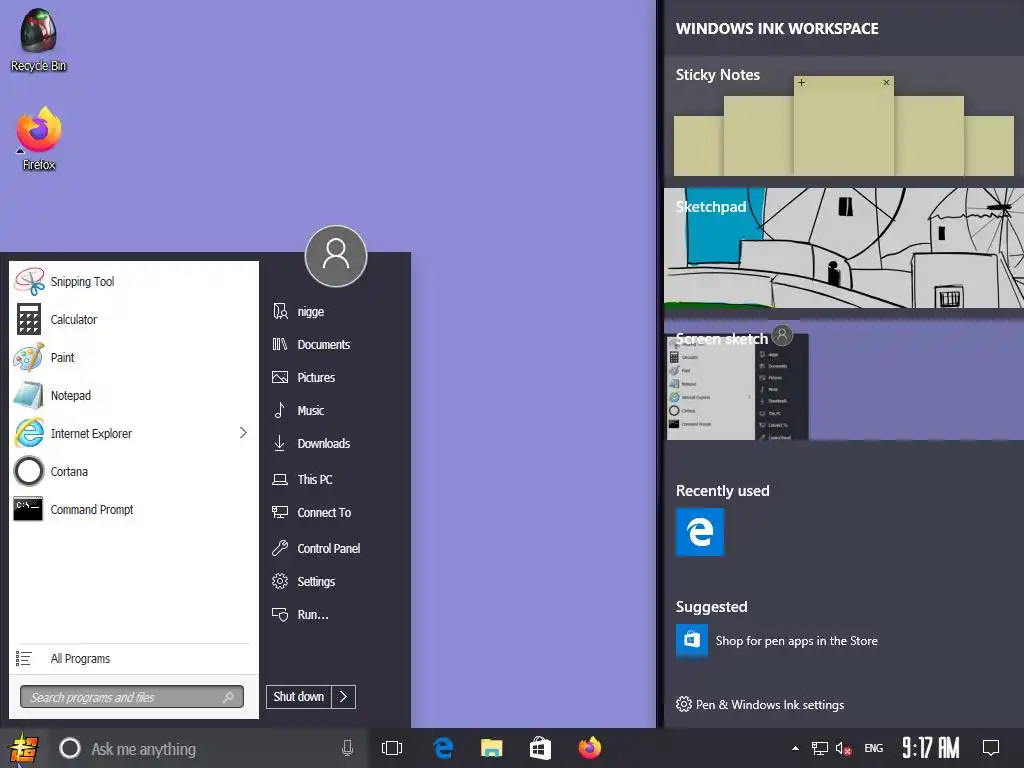
Task: Open Calculator in the start menu
Action: [x=134, y=319]
